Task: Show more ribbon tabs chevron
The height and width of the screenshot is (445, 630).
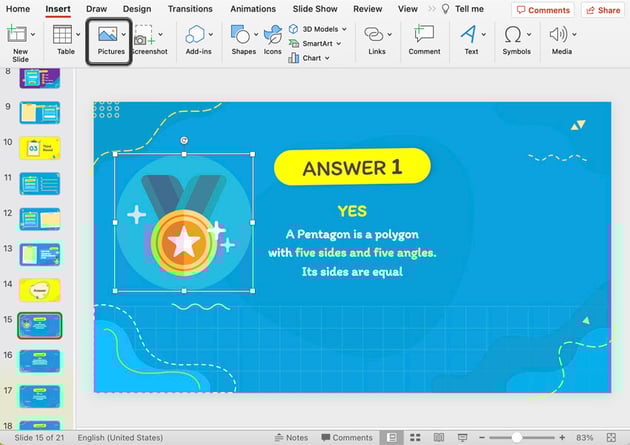Action: [432, 9]
